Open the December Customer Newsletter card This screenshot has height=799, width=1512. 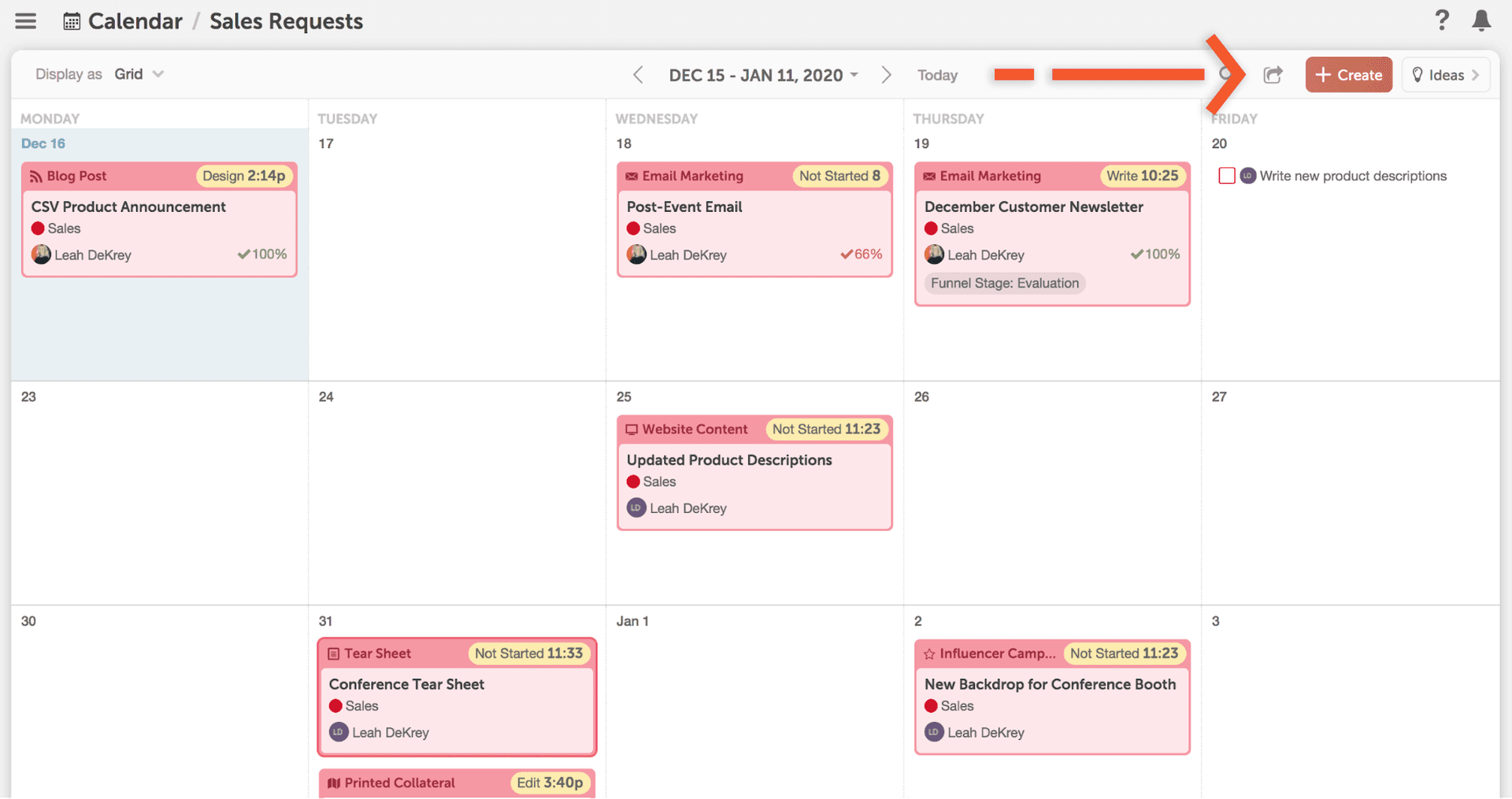(1033, 206)
